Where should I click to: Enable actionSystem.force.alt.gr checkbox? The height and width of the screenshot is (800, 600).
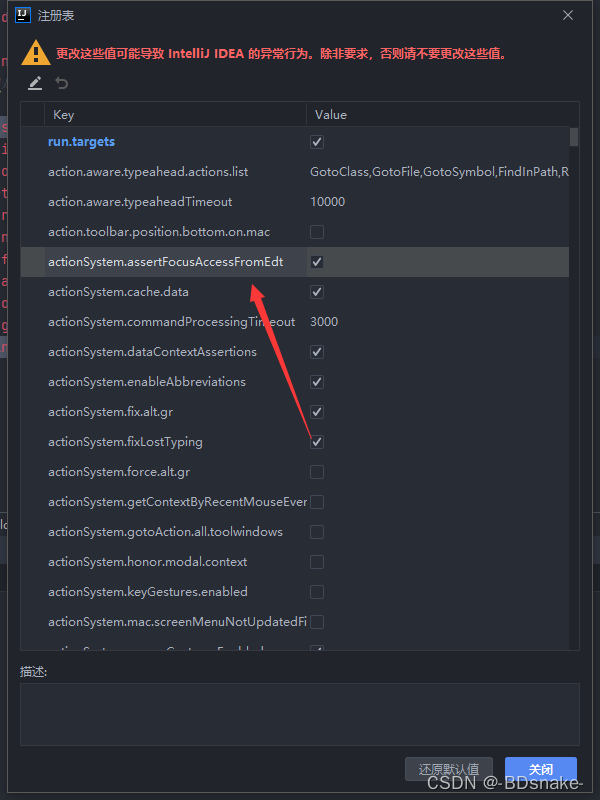tap(317, 472)
